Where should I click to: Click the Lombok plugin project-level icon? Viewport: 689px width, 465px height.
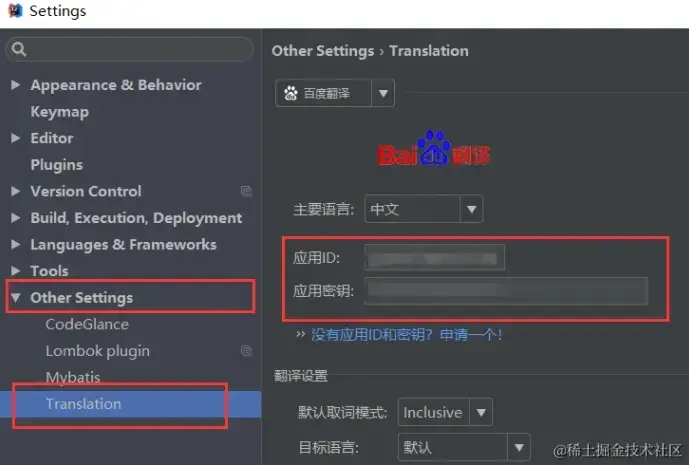pyautogui.click(x=246, y=351)
